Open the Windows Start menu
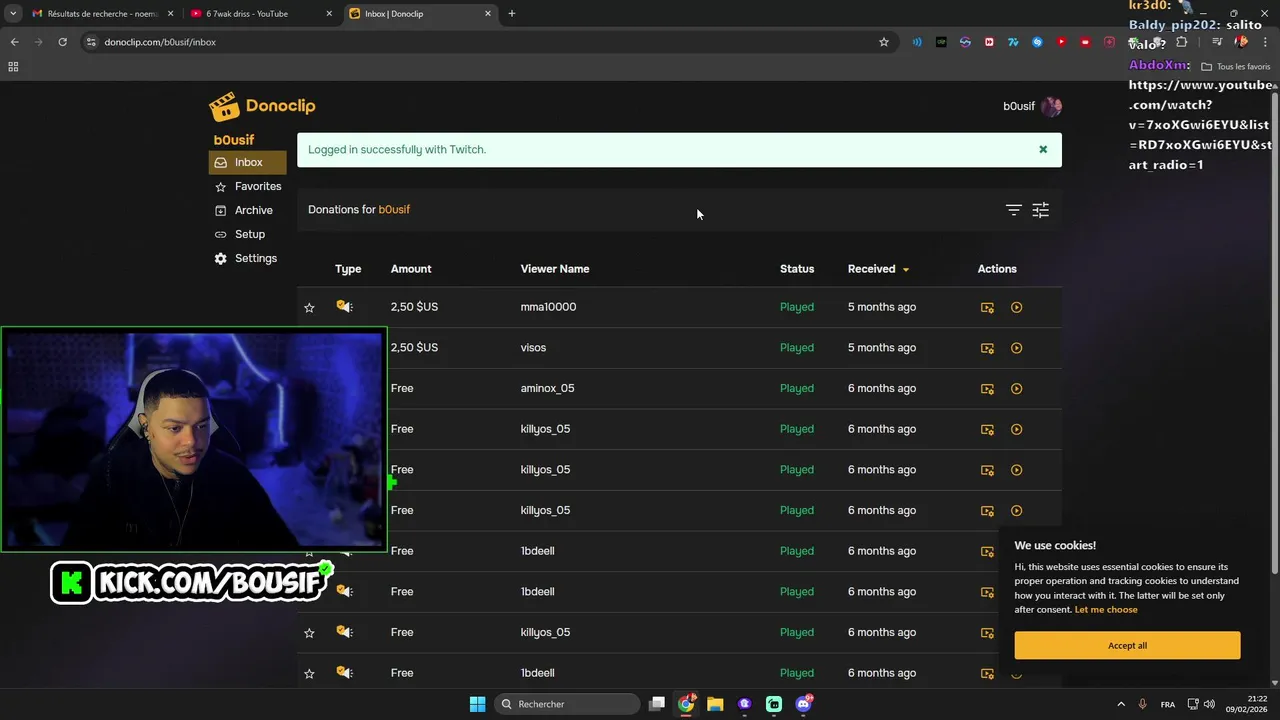Image resolution: width=1280 pixels, height=720 pixels. [477, 704]
